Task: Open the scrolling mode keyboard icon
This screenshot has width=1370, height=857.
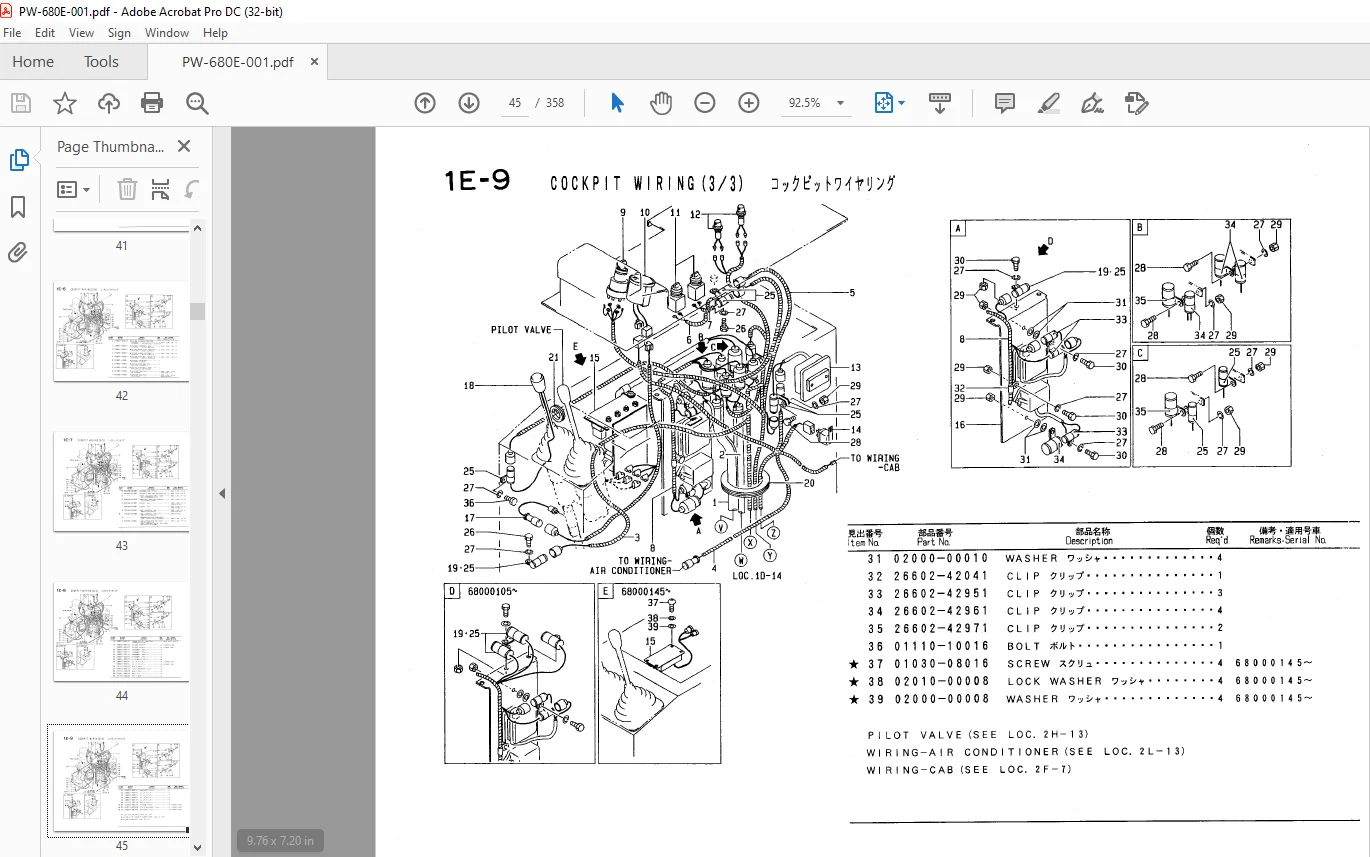Action: (940, 103)
